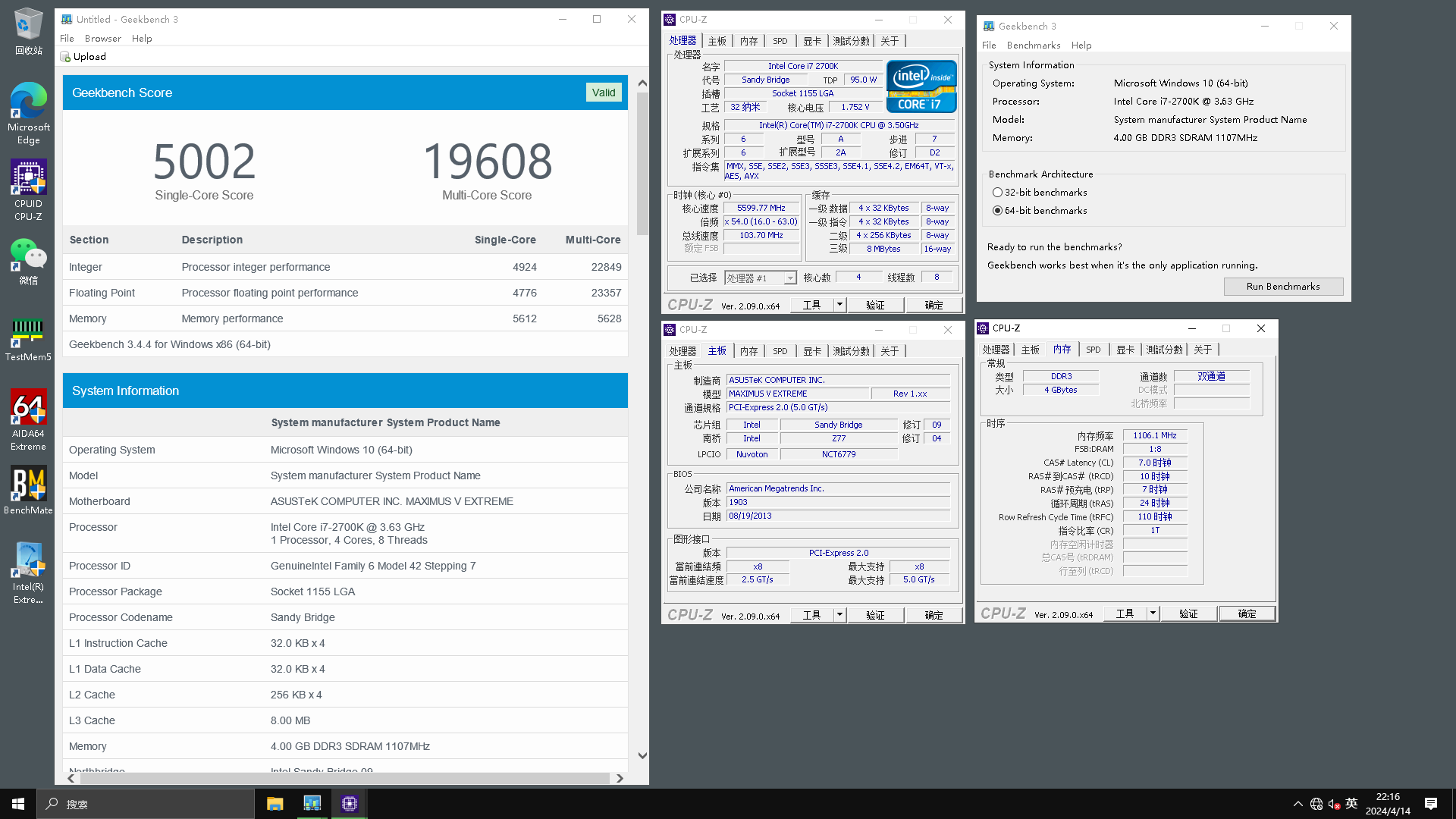Expand tools dropdown arrow in CPU-Z memory window

point(1153,613)
